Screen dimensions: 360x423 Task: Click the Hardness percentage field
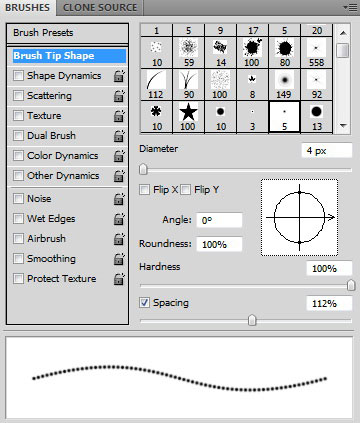point(329,268)
